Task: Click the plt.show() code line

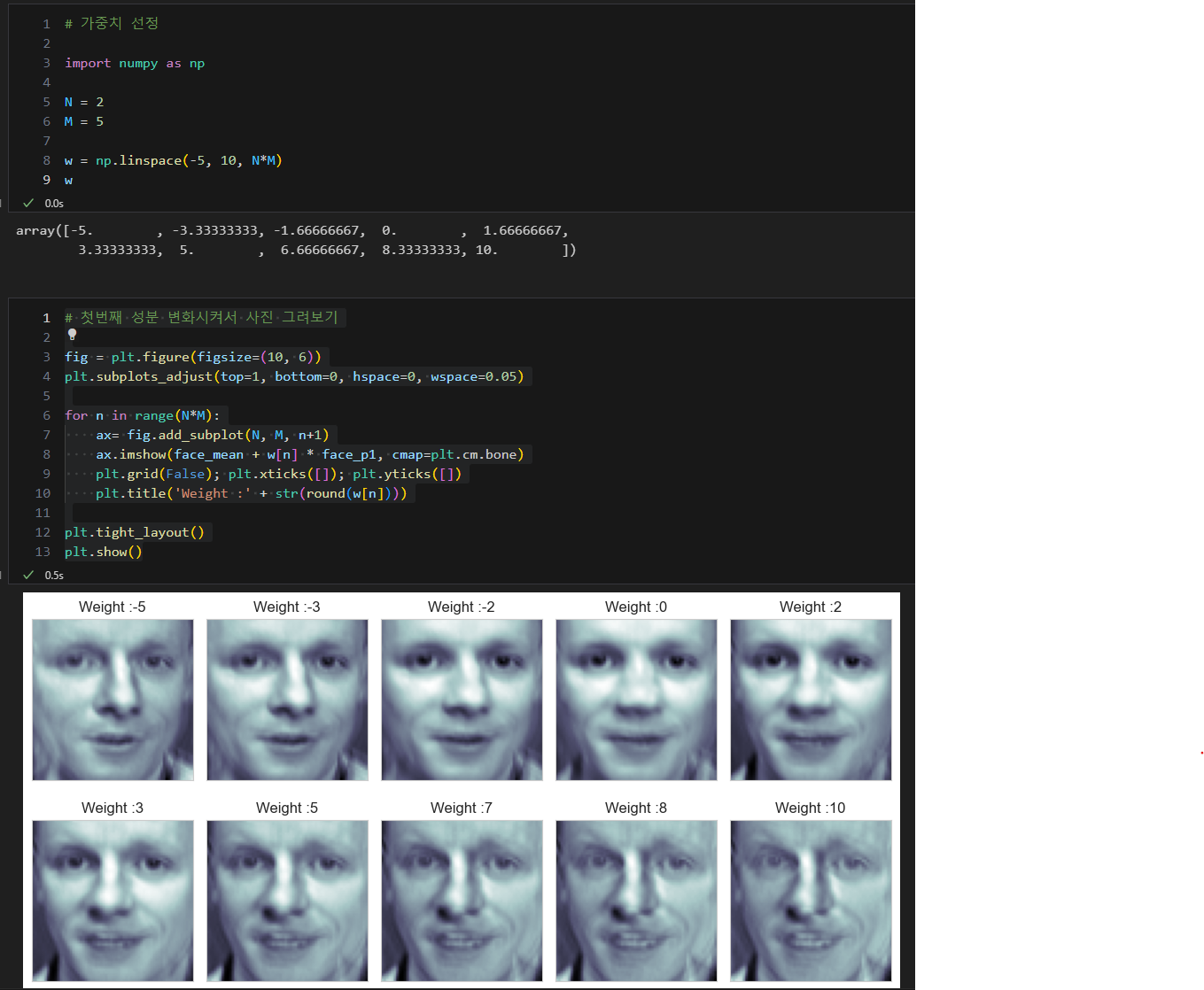Action: coord(104,552)
